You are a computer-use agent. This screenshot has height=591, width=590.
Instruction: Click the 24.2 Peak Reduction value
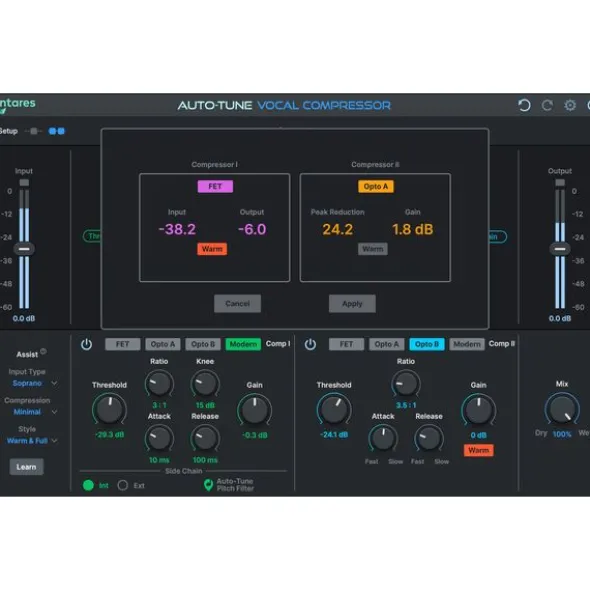tap(337, 229)
